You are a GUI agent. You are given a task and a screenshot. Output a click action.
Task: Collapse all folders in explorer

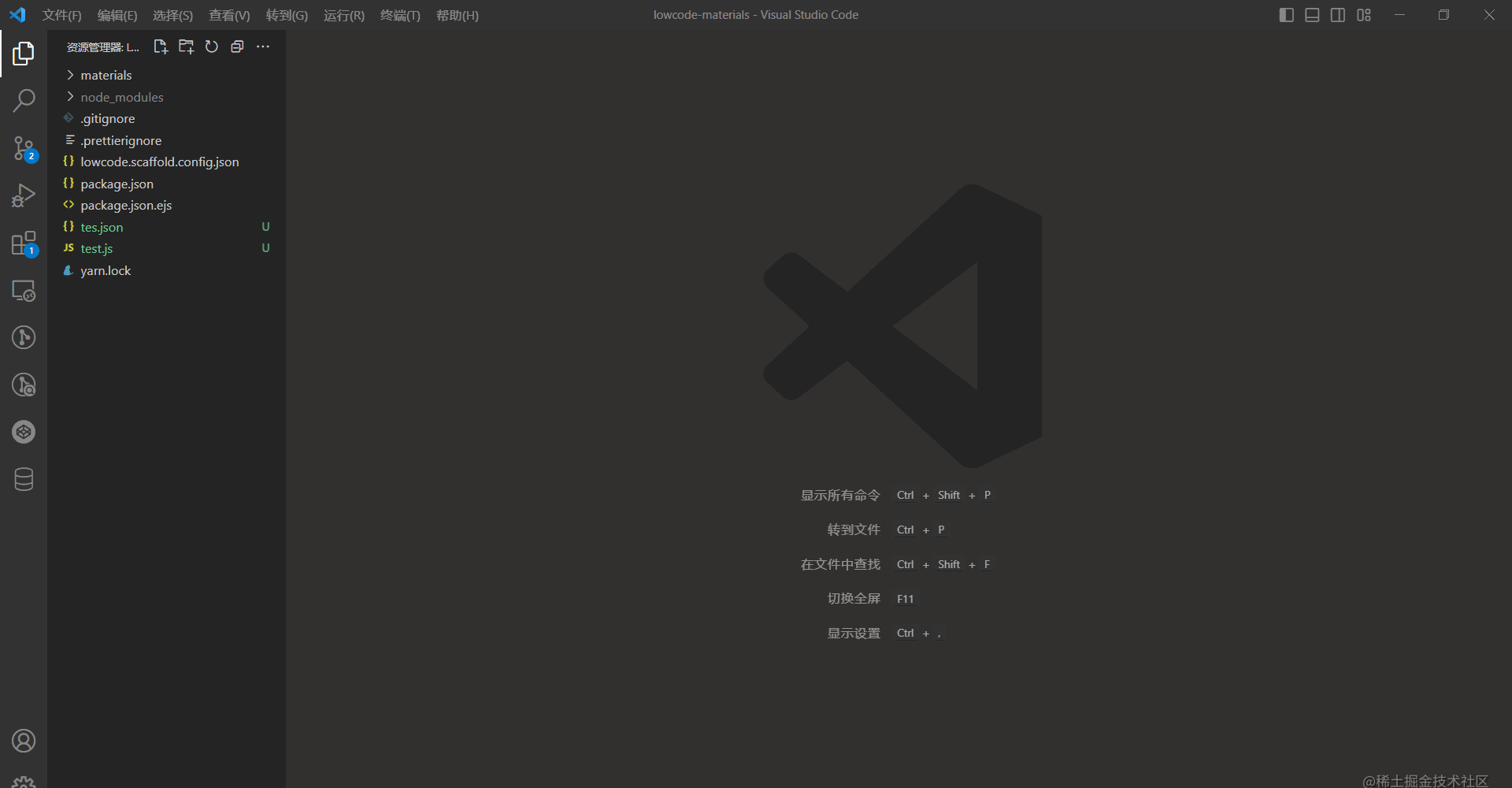pyautogui.click(x=237, y=46)
